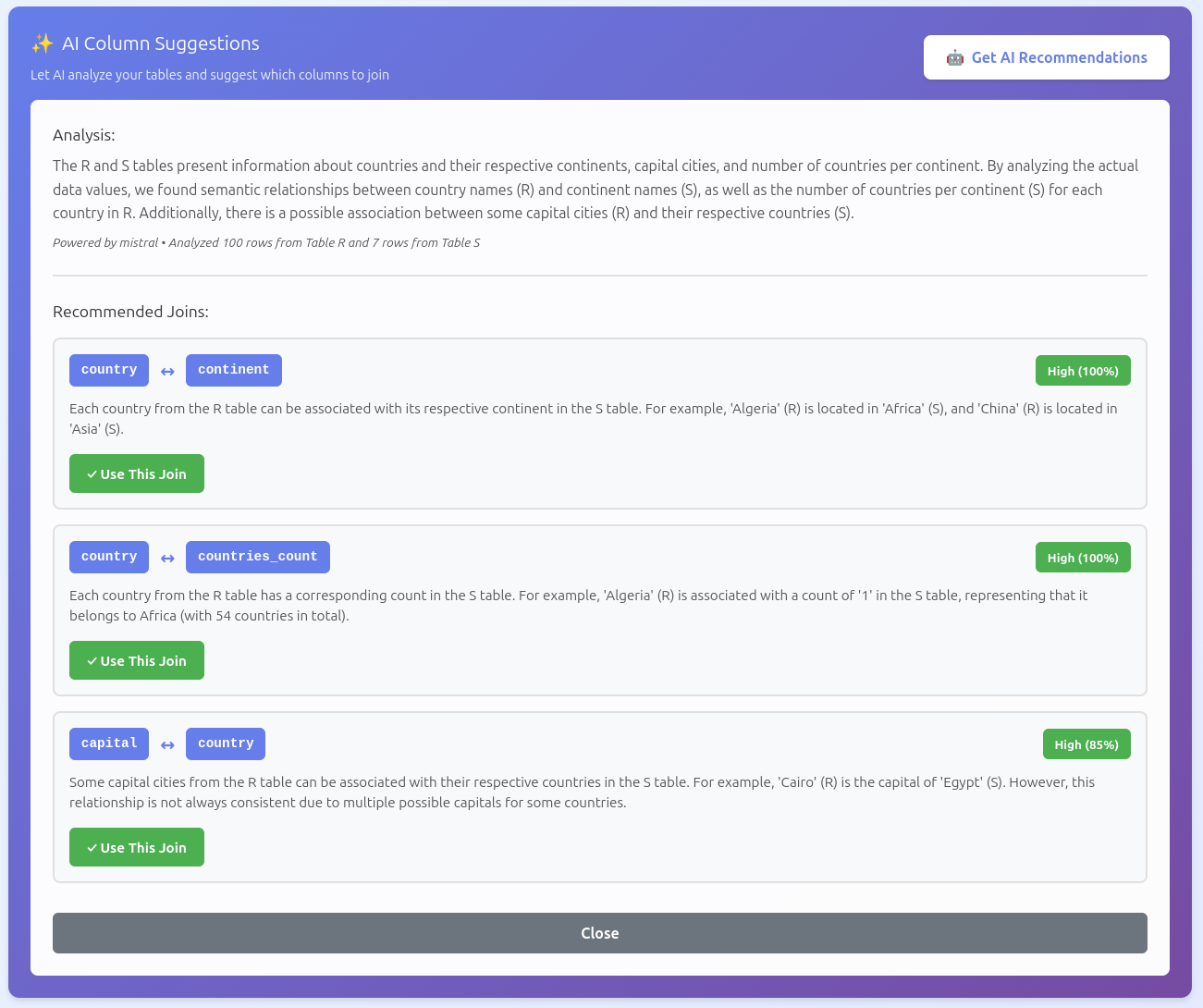Click the arrow between country and countries_count
1203x1008 pixels.
pos(167,558)
